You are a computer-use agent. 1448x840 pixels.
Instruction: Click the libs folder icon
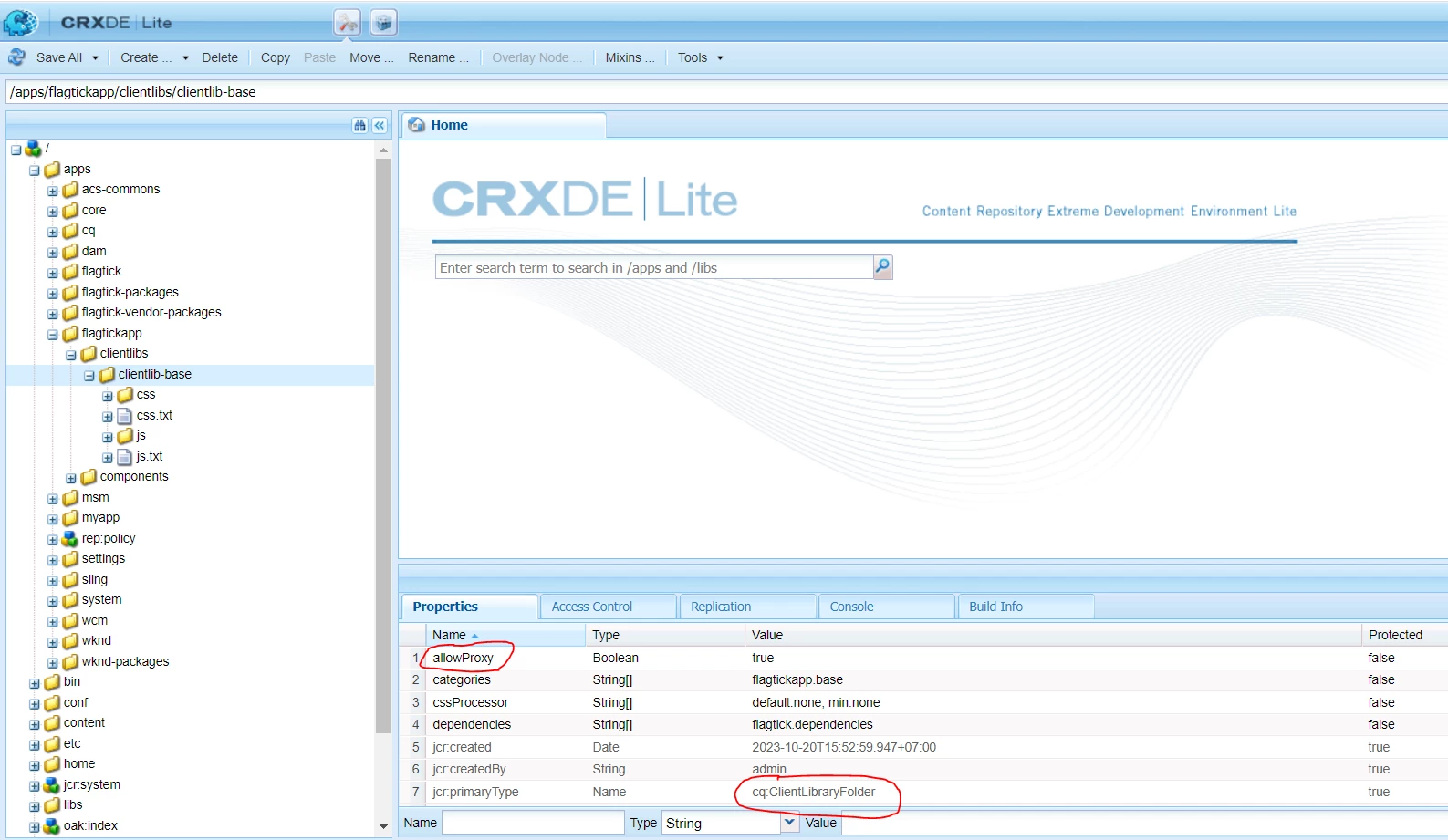52,805
